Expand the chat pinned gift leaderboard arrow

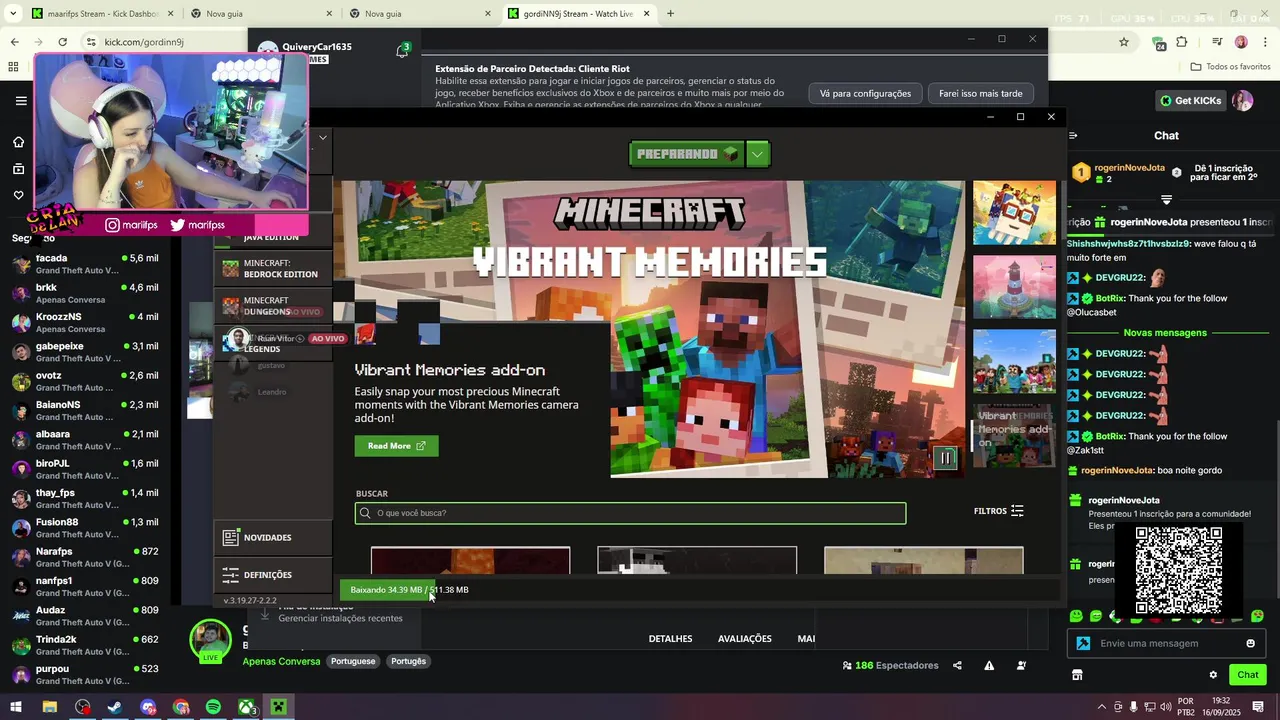1166,200
